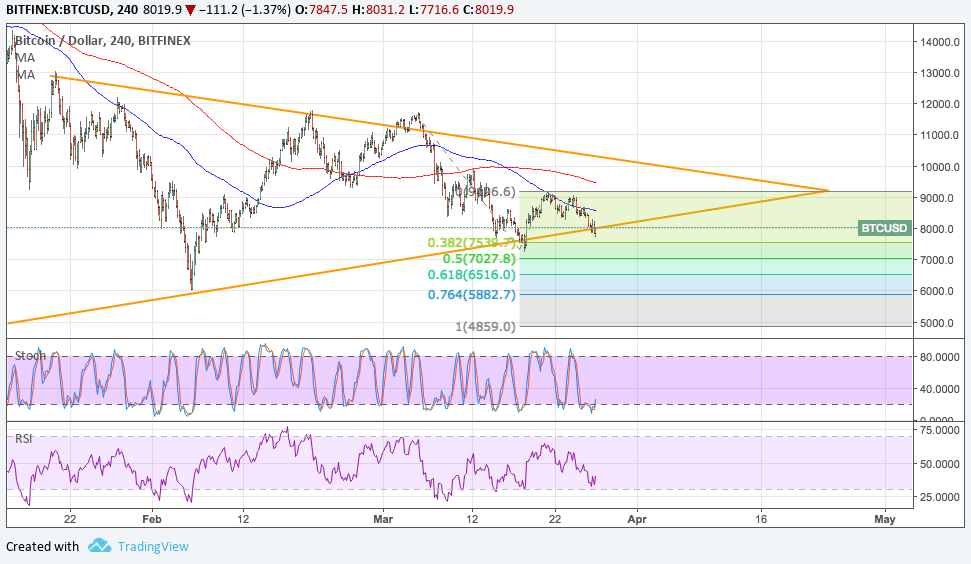Click the BTCUSD price label tag

(884, 228)
